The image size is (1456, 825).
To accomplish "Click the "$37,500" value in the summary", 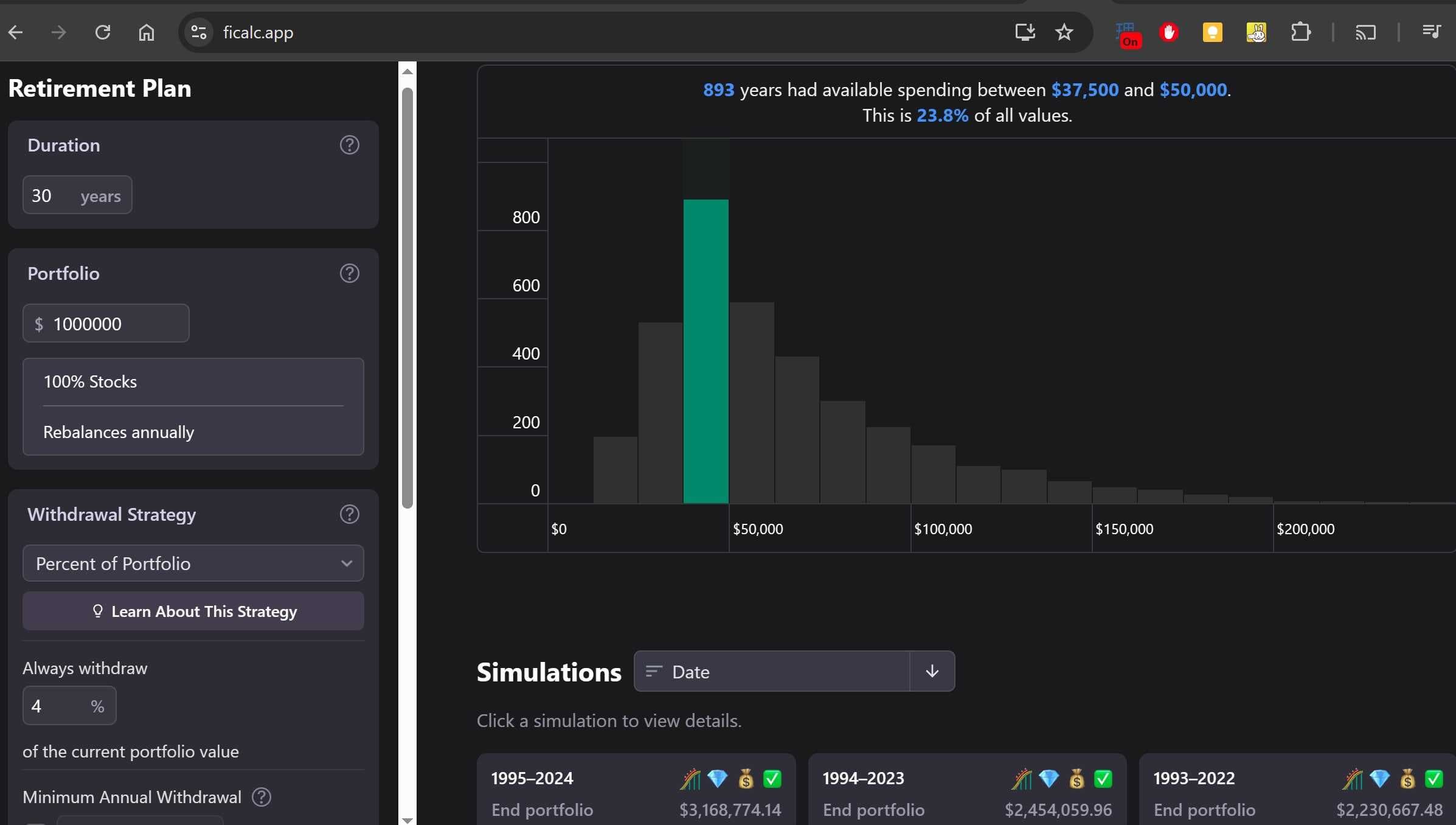I will pos(1085,90).
